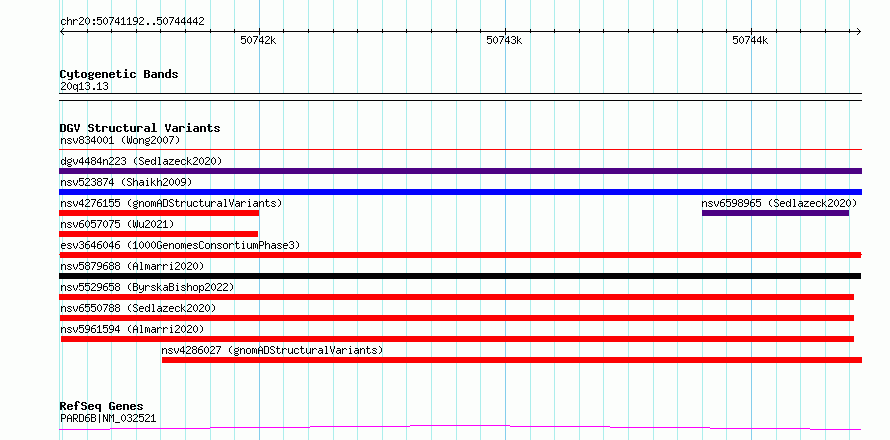Open esv3646046 (1000GenomesConsortiumPhase3) label
The width and height of the screenshot is (890, 440).
tap(180, 245)
